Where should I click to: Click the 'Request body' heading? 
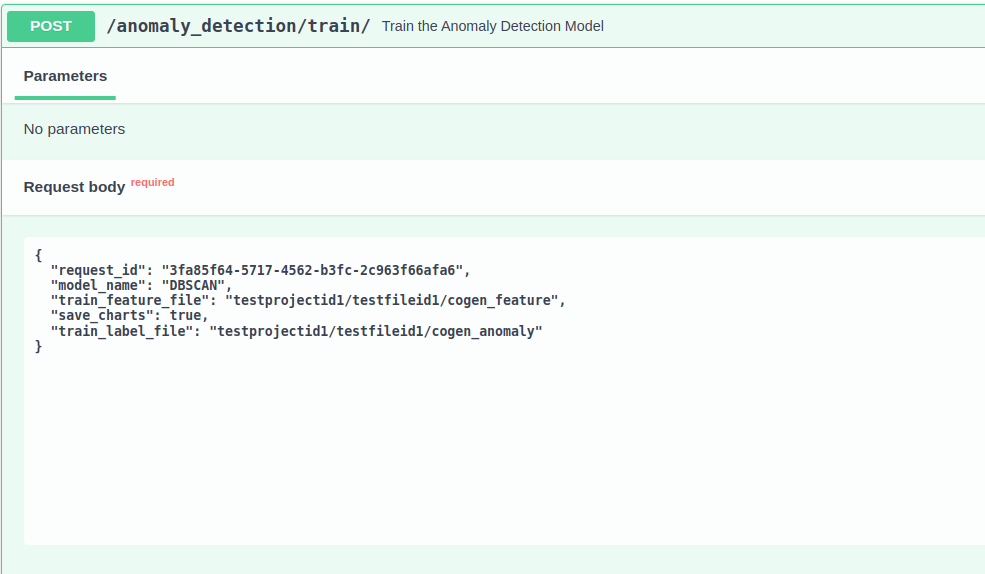(x=74, y=187)
